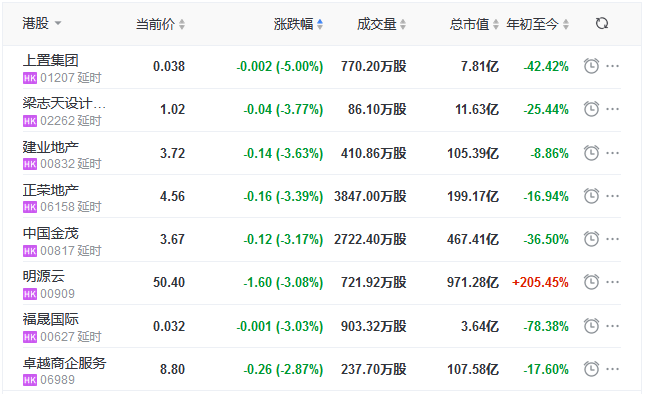Set price alert for 上置集团
This screenshot has height=394, width=646.
pos(591,66)
